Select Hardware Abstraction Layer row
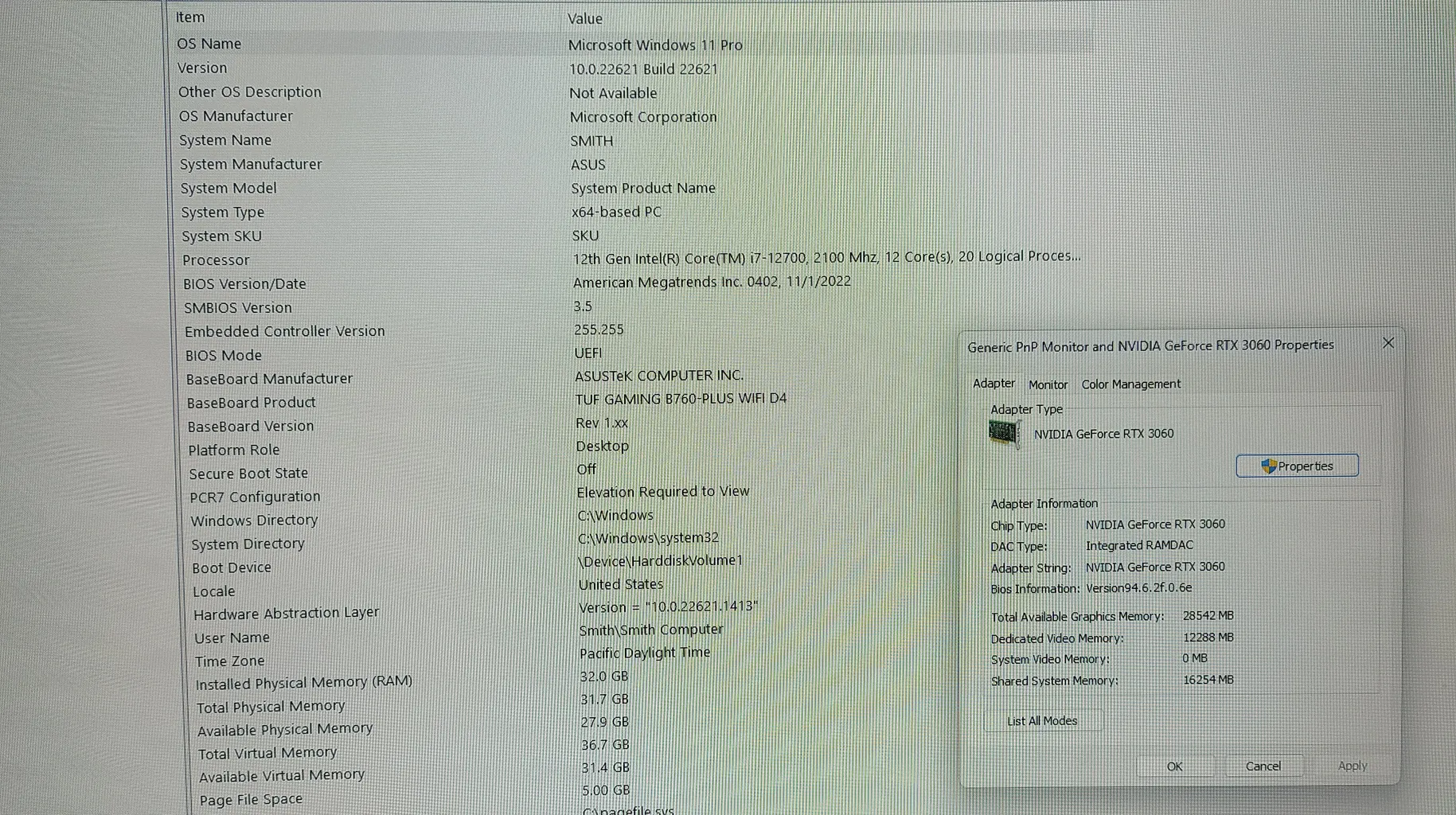 (287, 614)
